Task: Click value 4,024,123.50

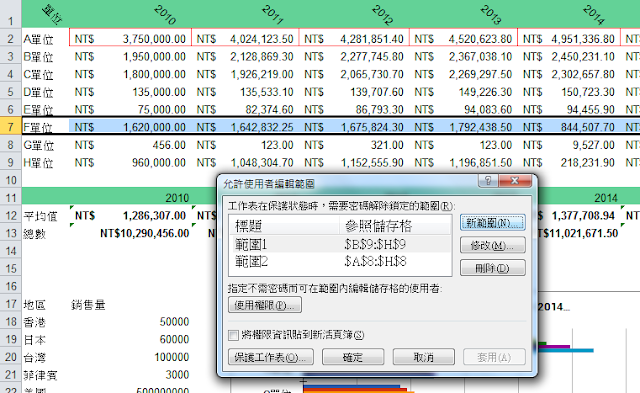Action: point(262,39)
